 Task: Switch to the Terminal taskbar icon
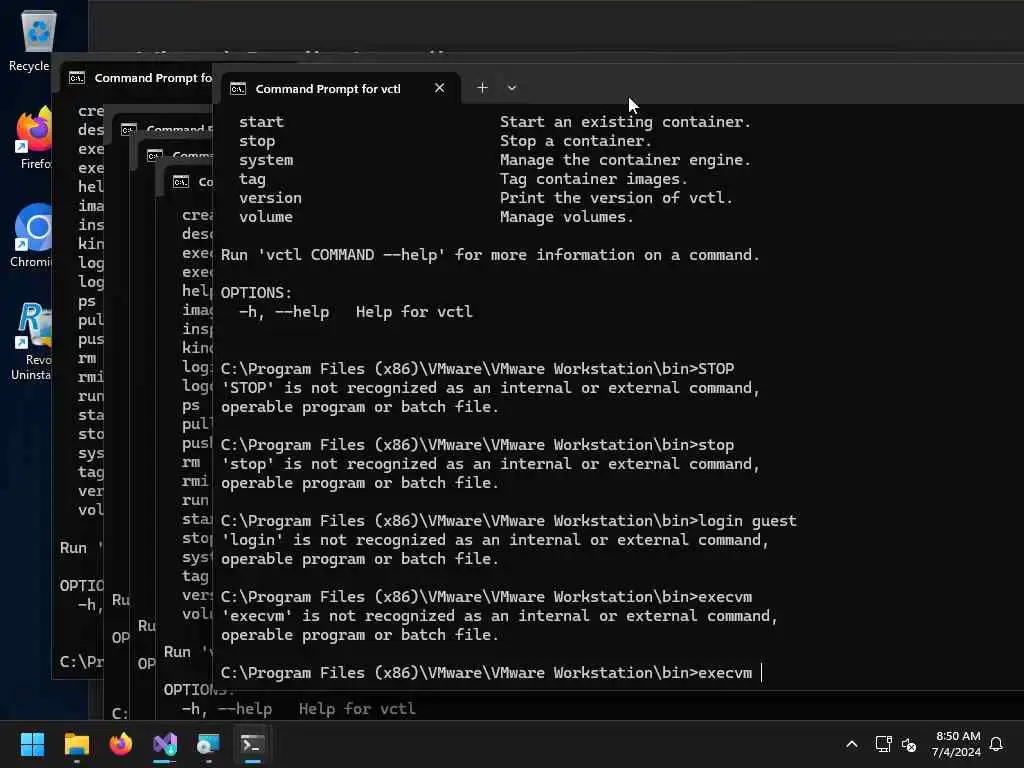coord(252,744)
